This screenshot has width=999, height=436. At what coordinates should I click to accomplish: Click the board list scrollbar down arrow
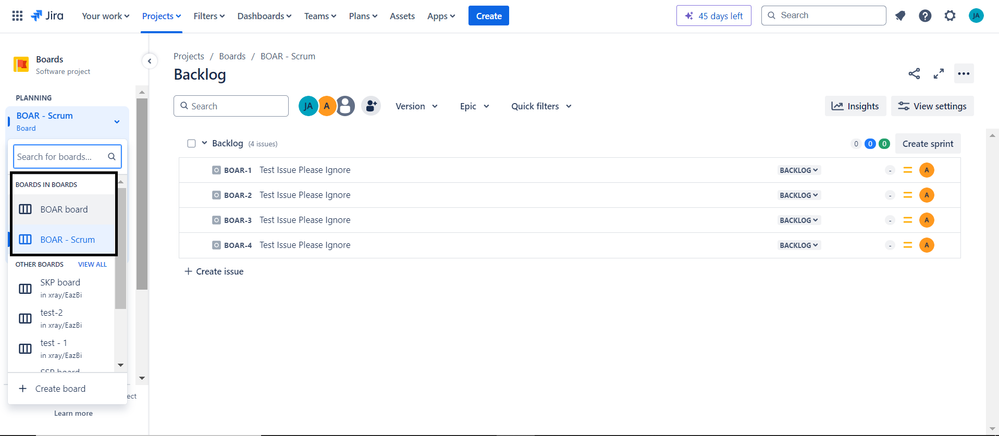coord(121,365)
